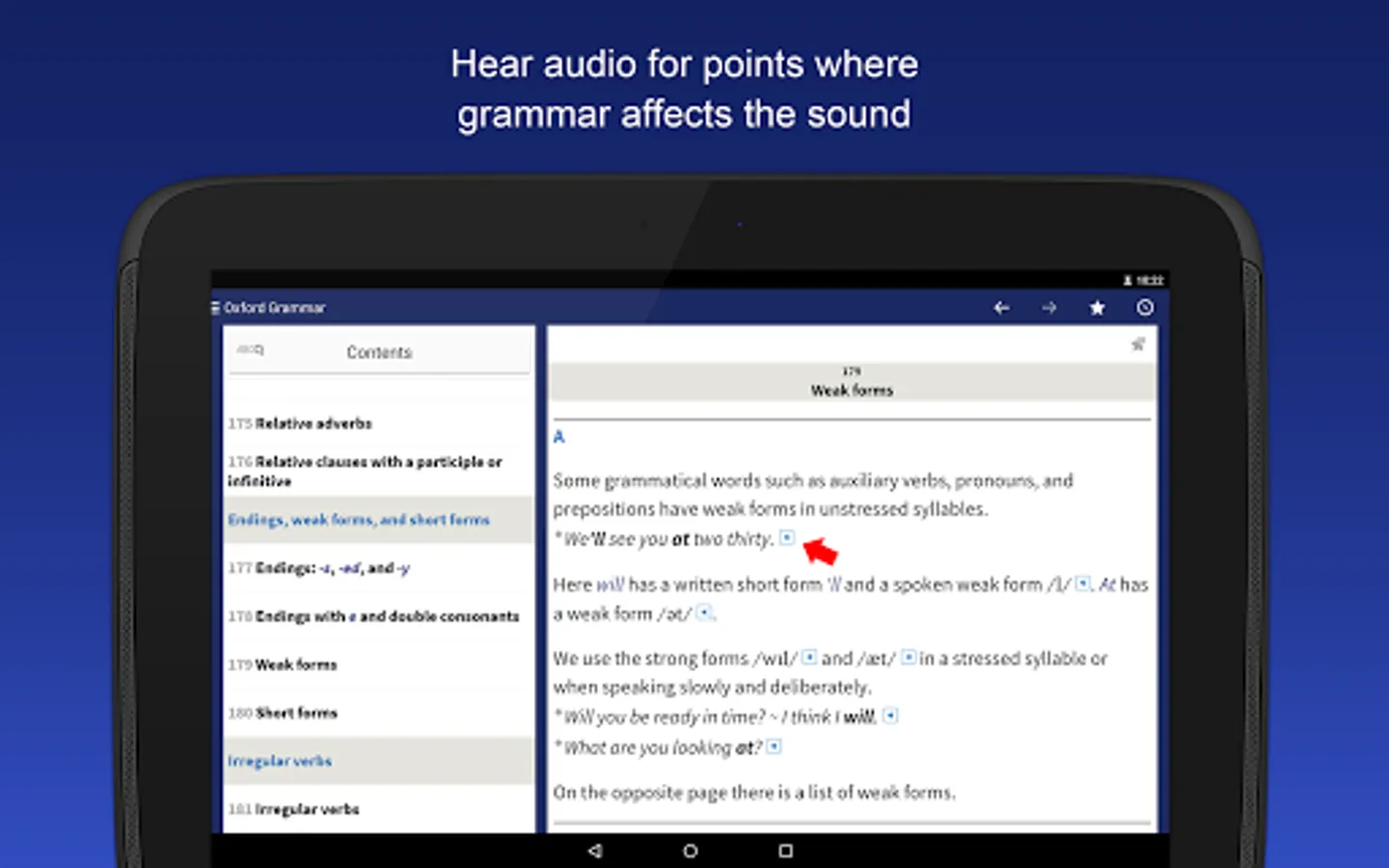Tap the Android back navigation button
This screenshot has width=1389, height=868.
595,851
